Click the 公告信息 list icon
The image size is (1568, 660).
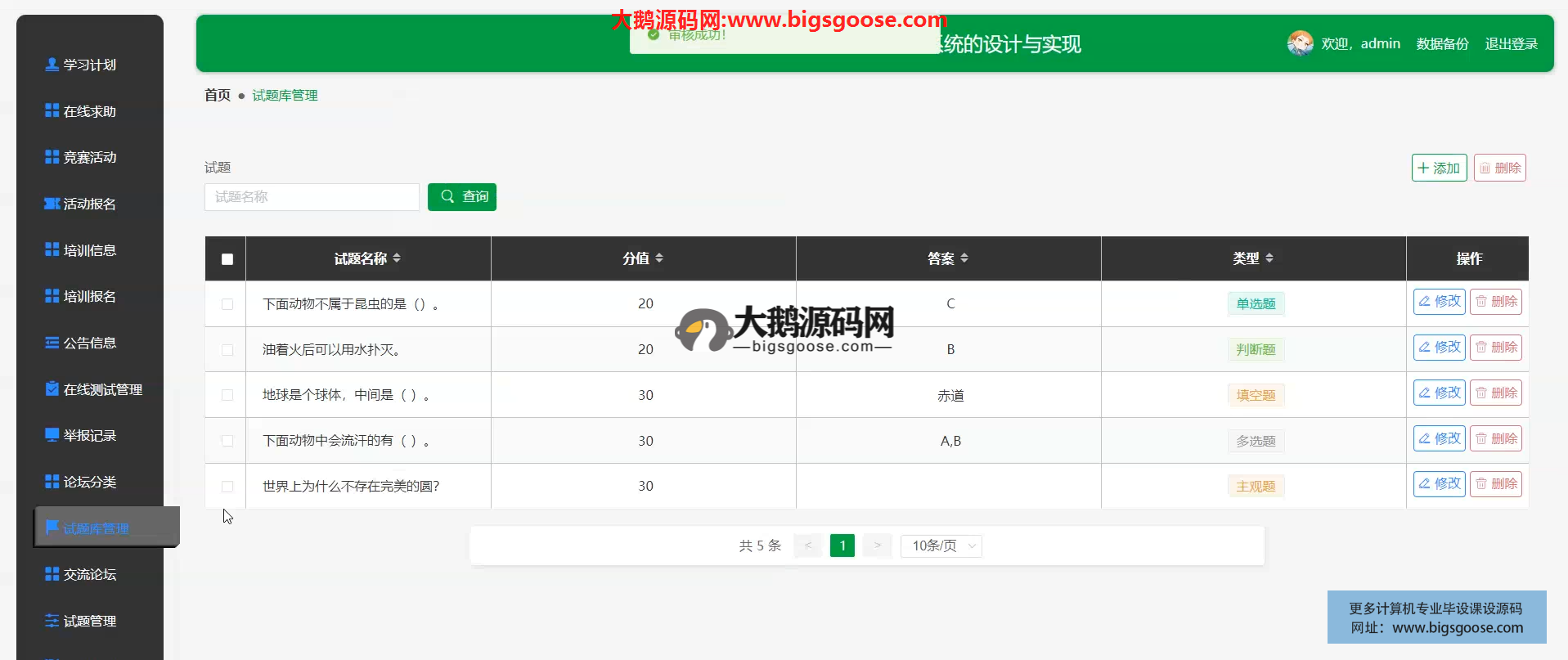52,343
